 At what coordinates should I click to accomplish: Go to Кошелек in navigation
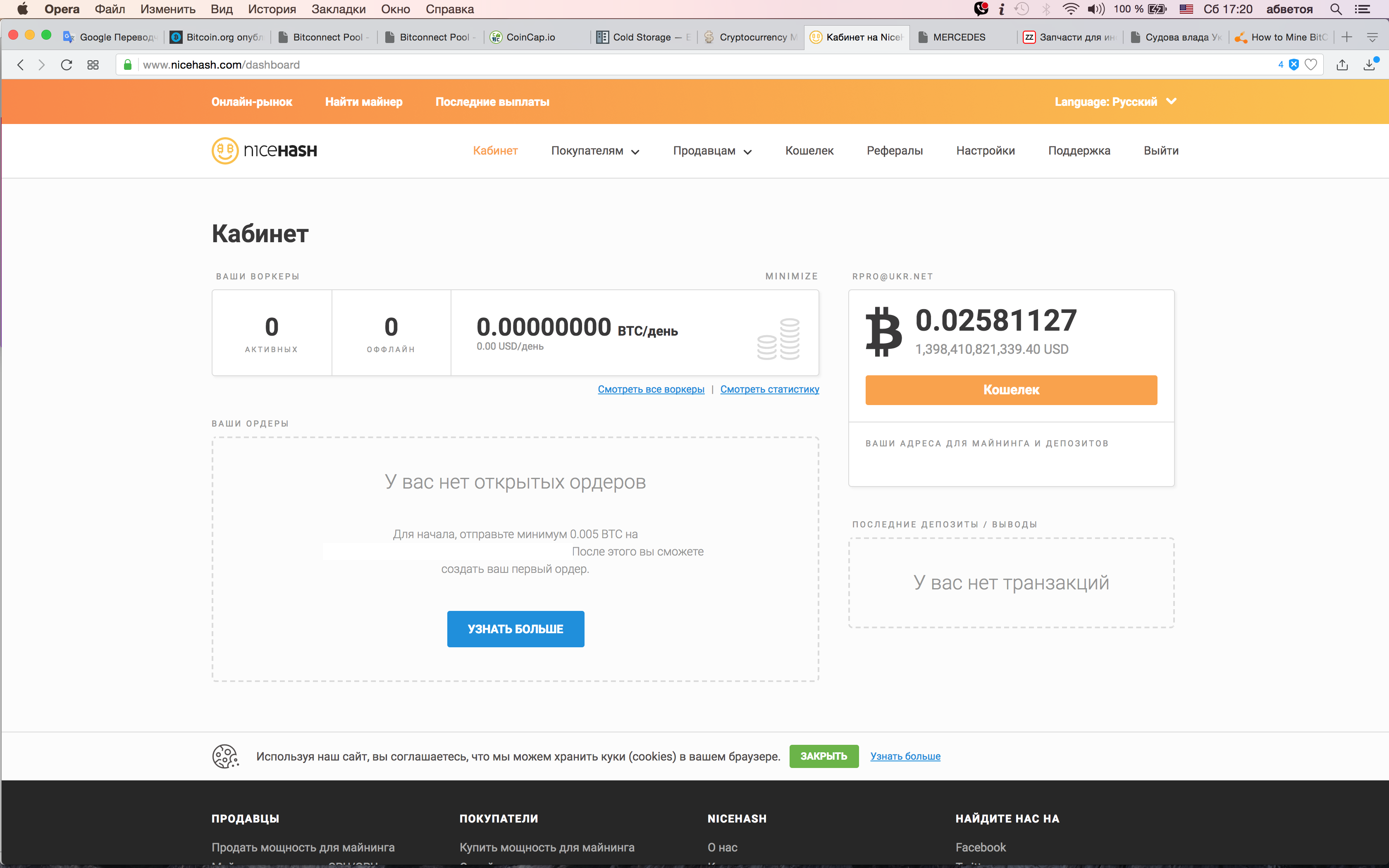[809, 150]
